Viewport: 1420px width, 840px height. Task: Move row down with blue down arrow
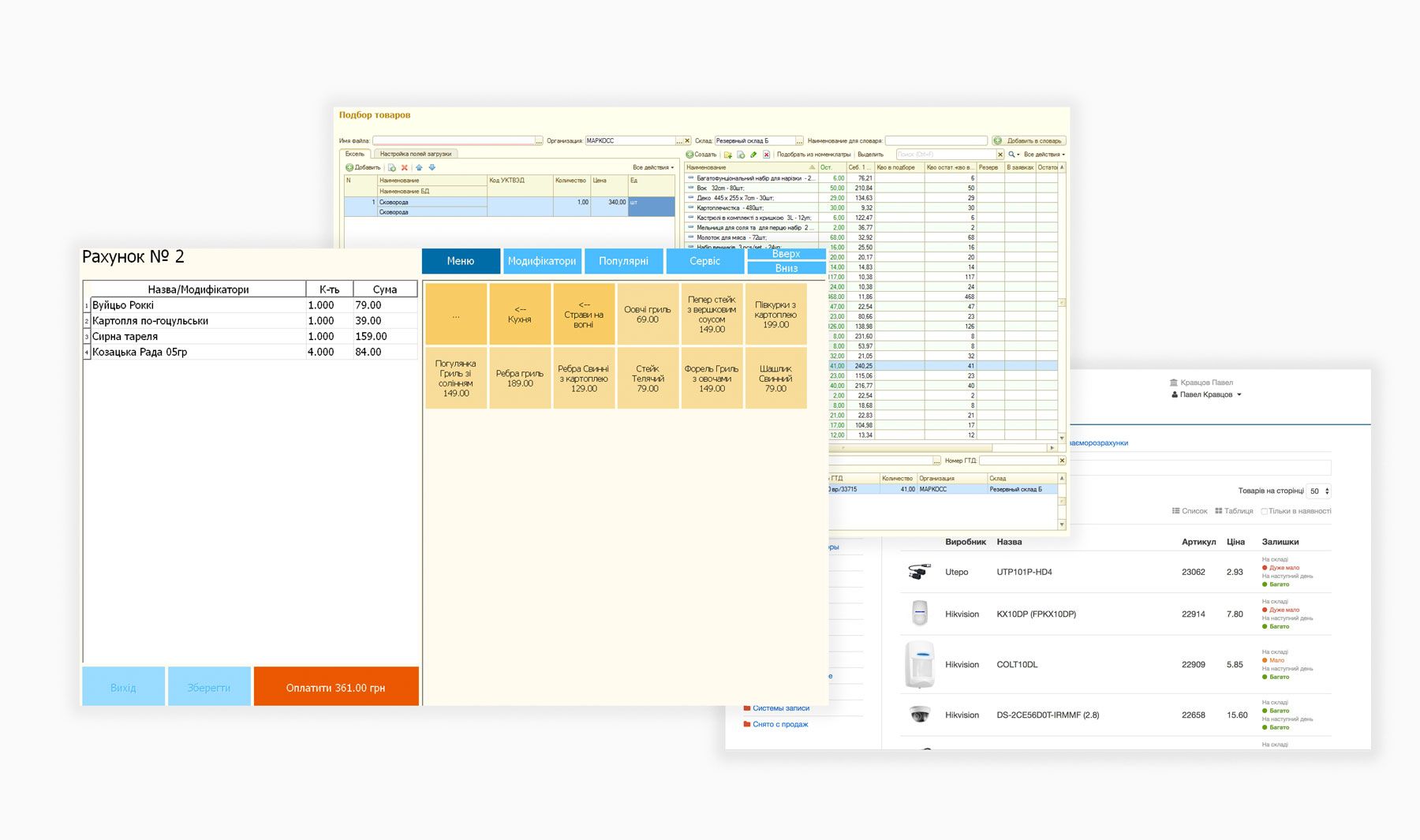[x=432, y=167]
